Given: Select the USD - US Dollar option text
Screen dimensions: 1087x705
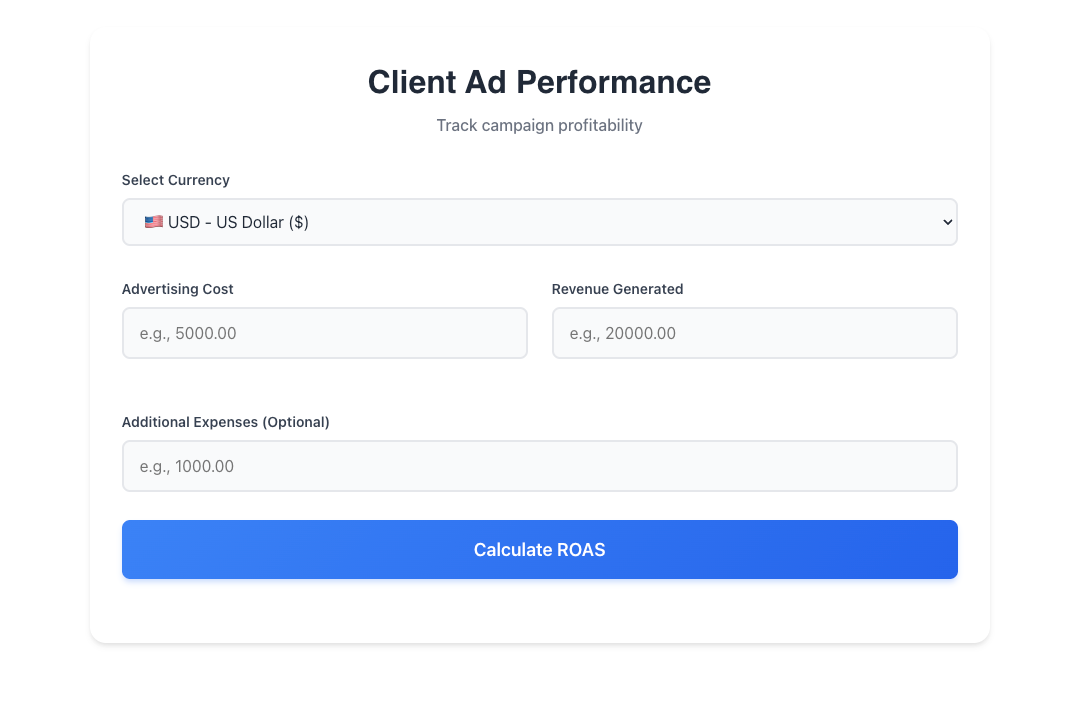Looking at the screenshot, I should click(238, 223).
